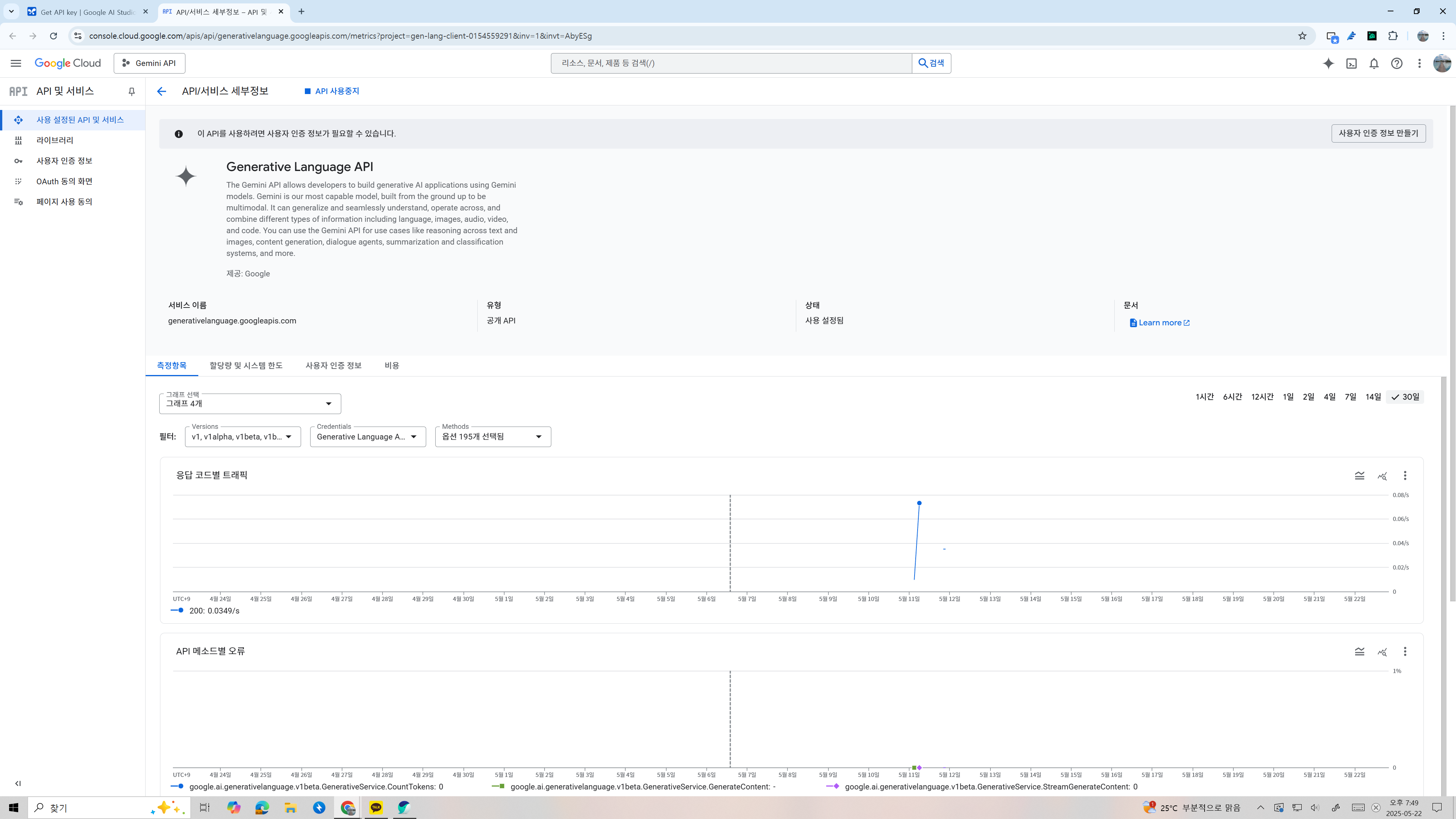Toggle legend on API method errors chart
This screenshot has height=819, width=1456.
1359,652
